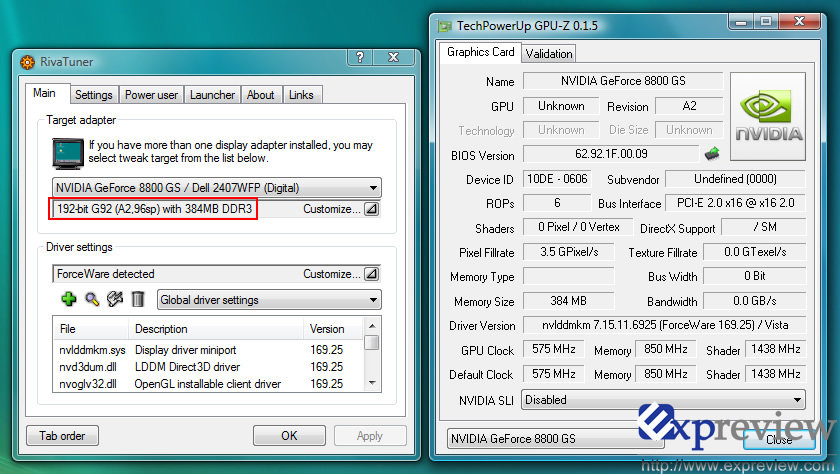Click the NVIDIA logo in GPU-Z
This screenshot has height=474, width=840.
[768, 116]
